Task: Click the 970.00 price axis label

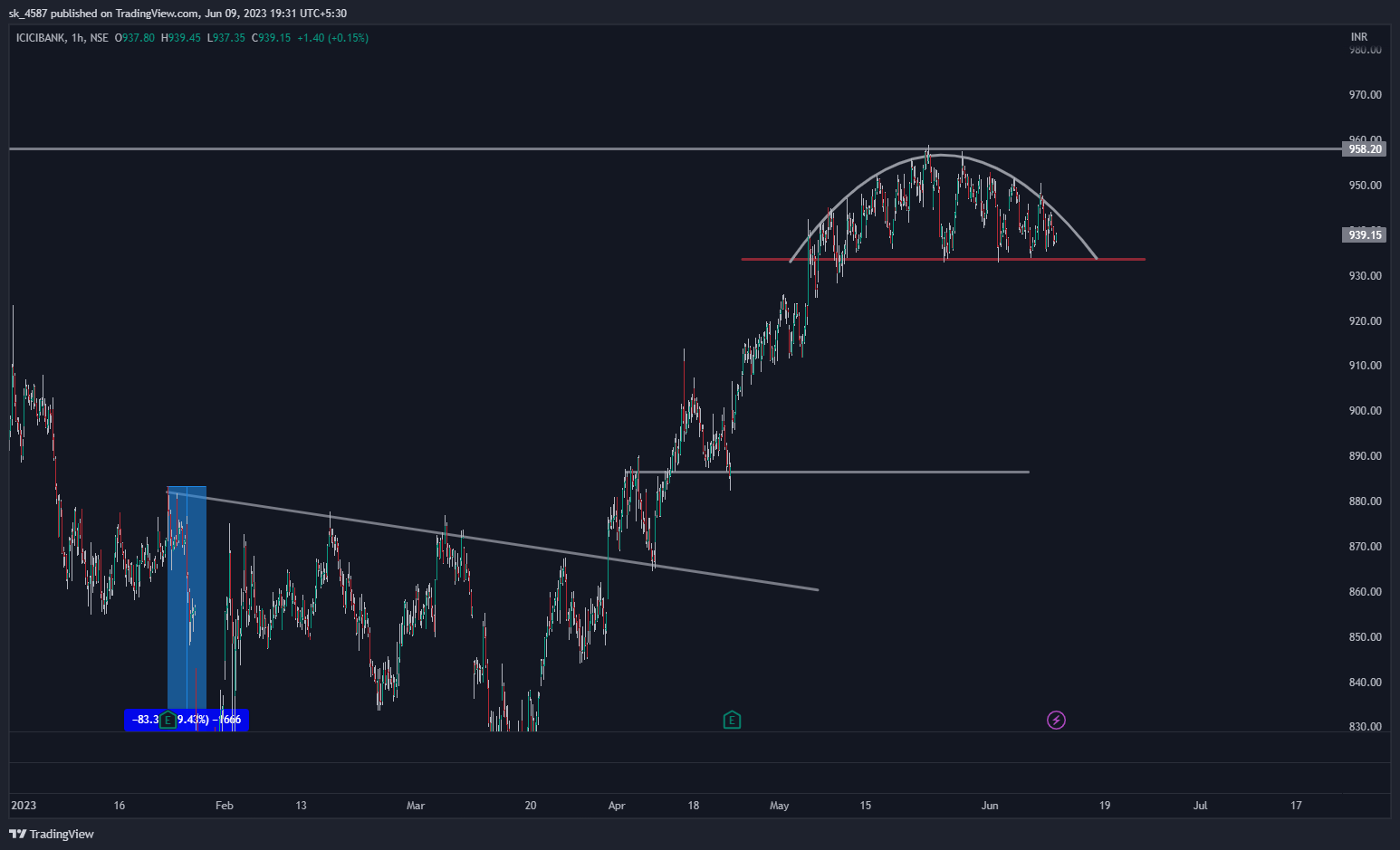Action: [x=1365, y=95]
